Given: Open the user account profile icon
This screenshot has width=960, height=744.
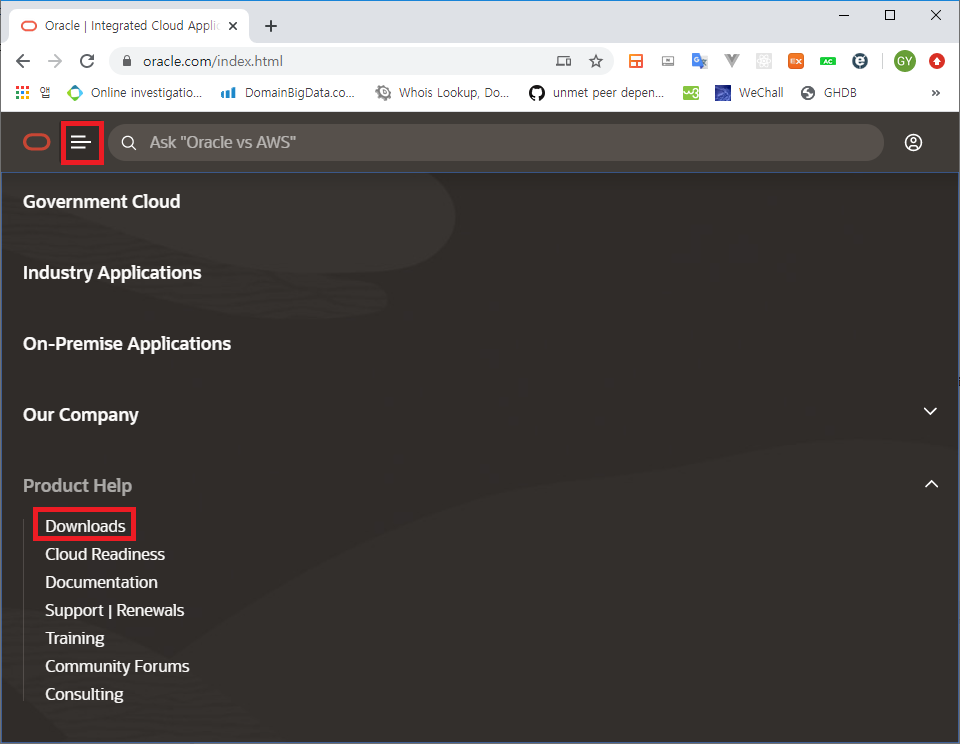Looking at the screenshot, I should click(x=913, y=143).
